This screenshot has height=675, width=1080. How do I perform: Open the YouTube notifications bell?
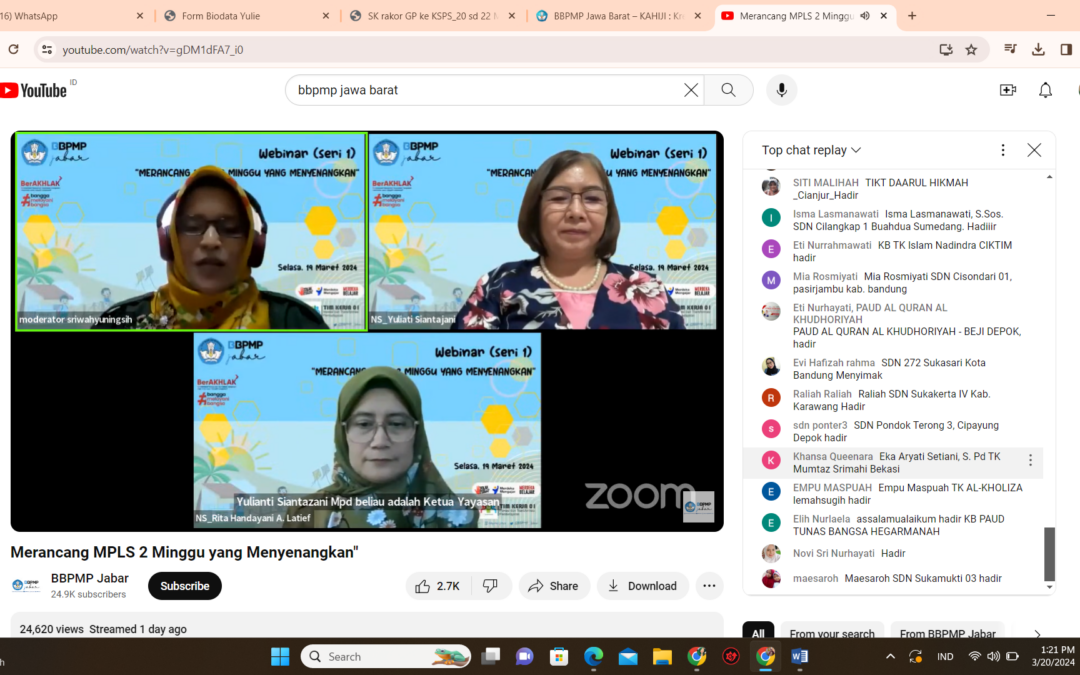pyautogui.click(x=1045, y=90)
